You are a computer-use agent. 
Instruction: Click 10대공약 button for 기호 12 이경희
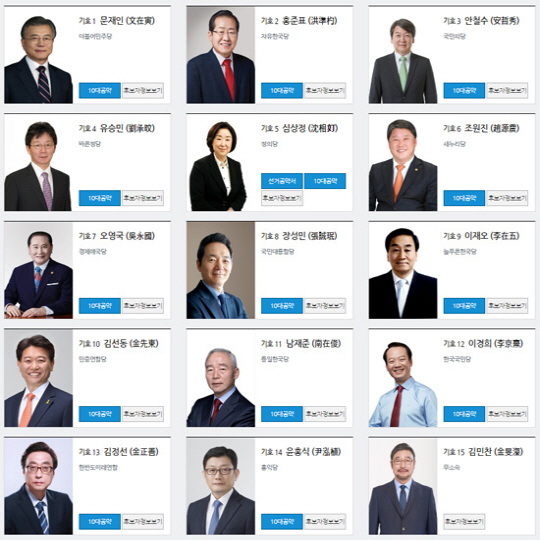[464, 414]
